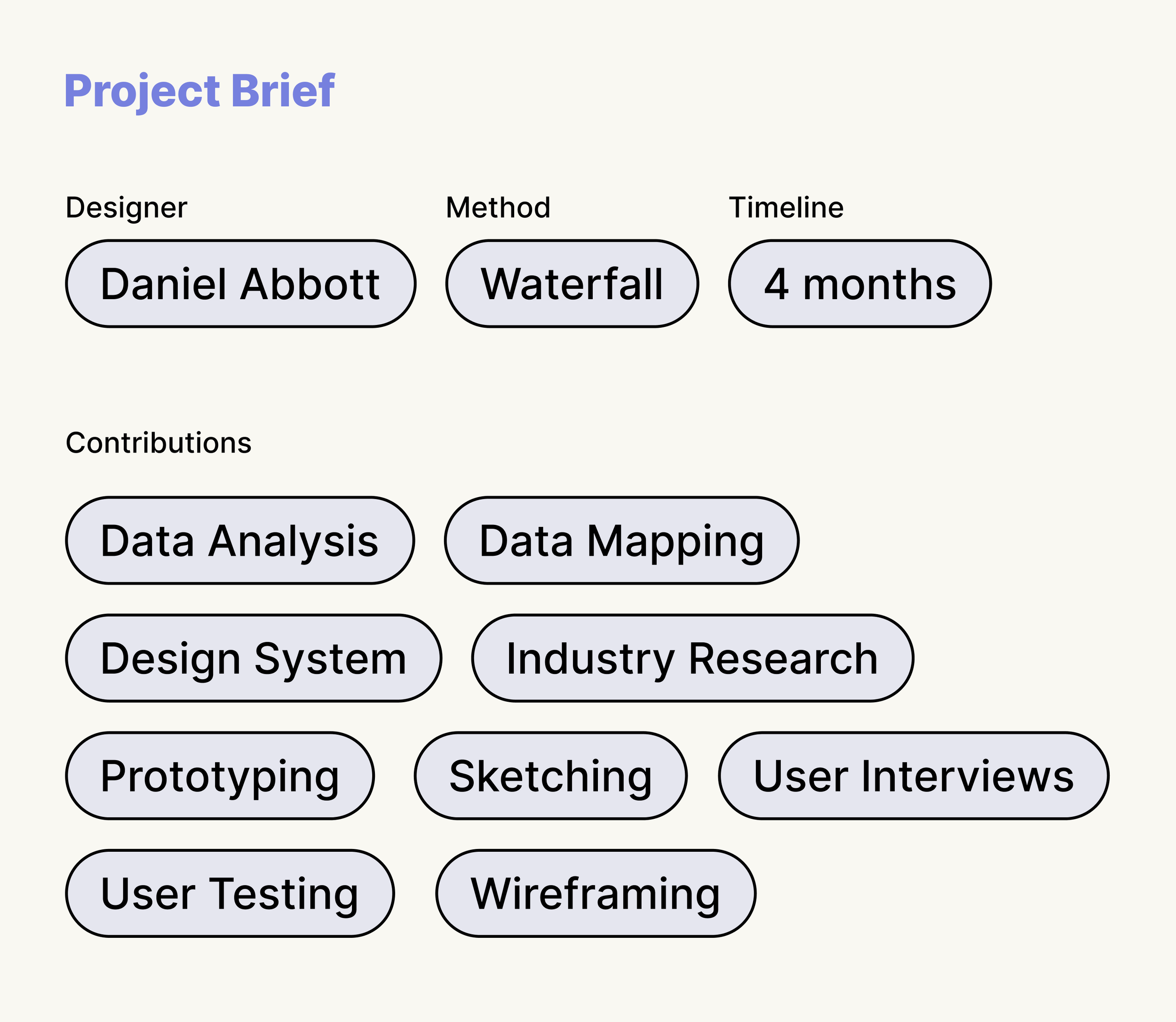
Task: Select the User Testing tag
Action: [229, 893]
